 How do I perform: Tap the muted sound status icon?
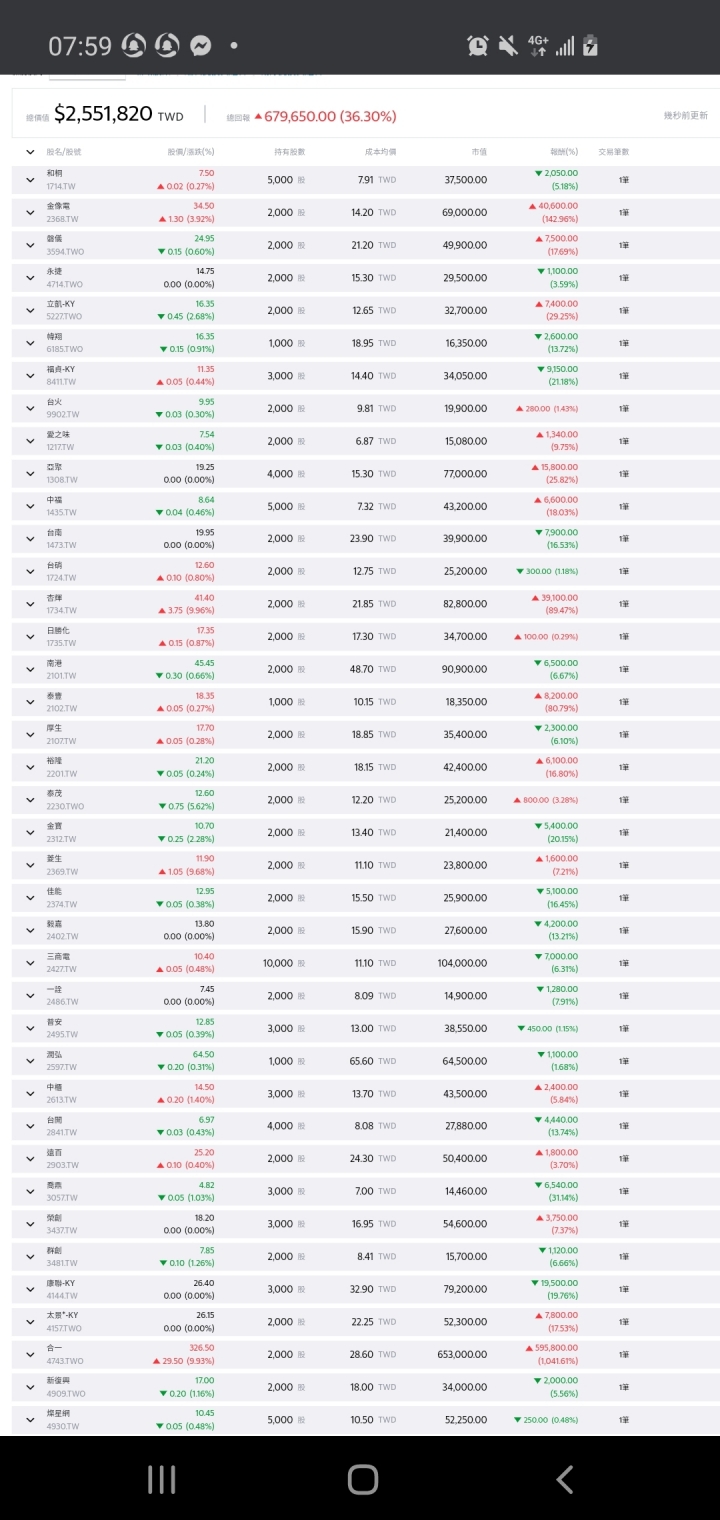(507, 46)
